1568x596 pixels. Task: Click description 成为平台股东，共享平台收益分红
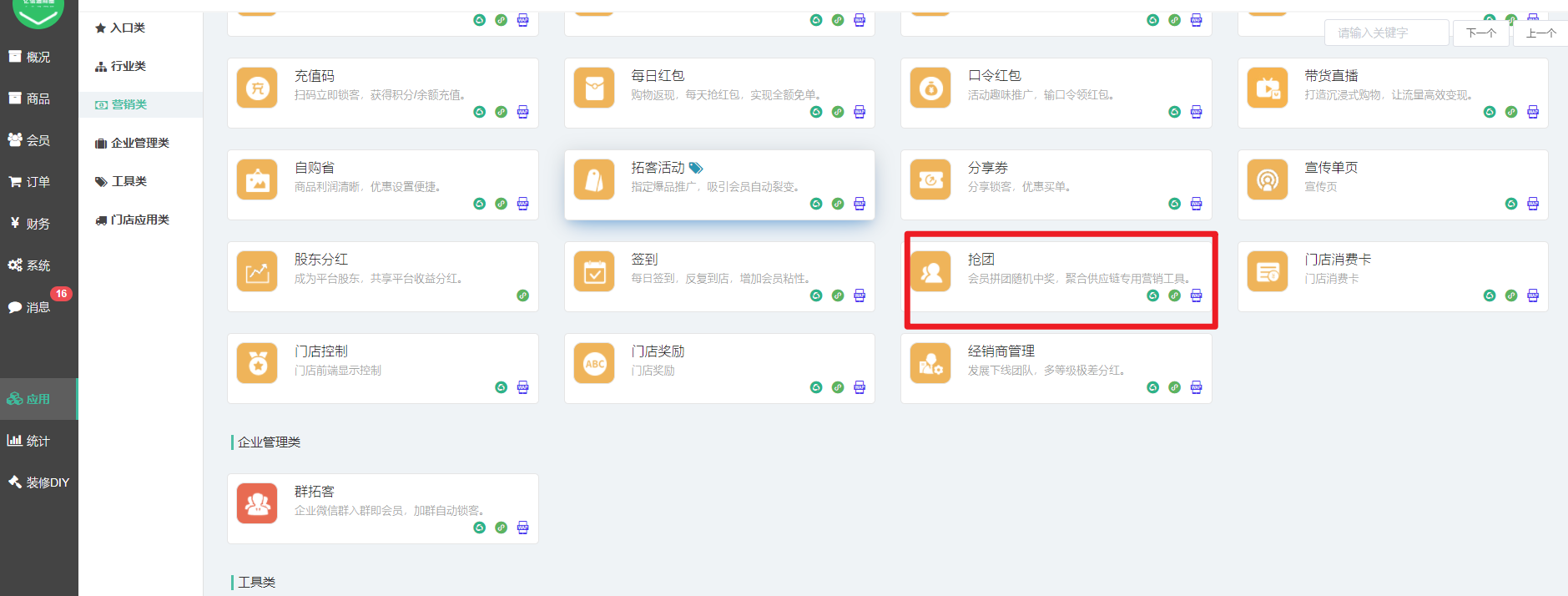click(x=381, y=279)
